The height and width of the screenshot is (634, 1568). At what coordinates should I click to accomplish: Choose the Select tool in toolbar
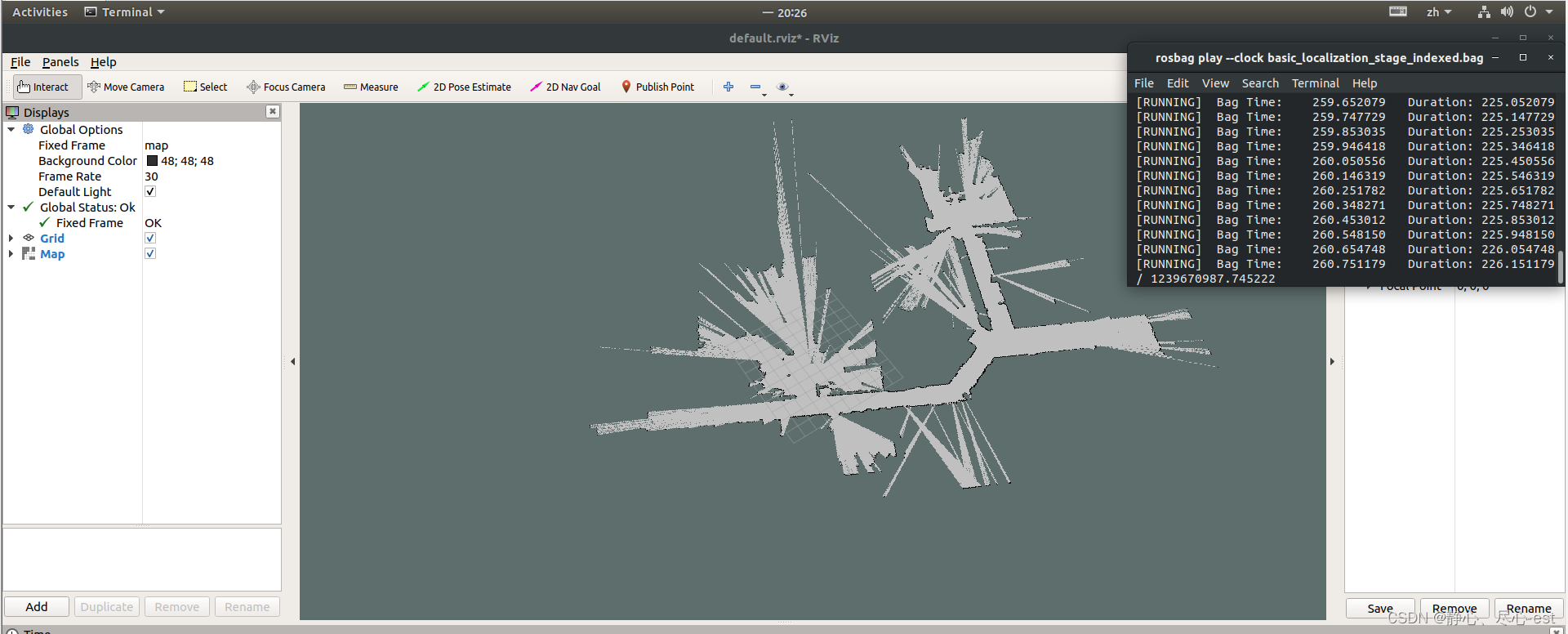206,87
